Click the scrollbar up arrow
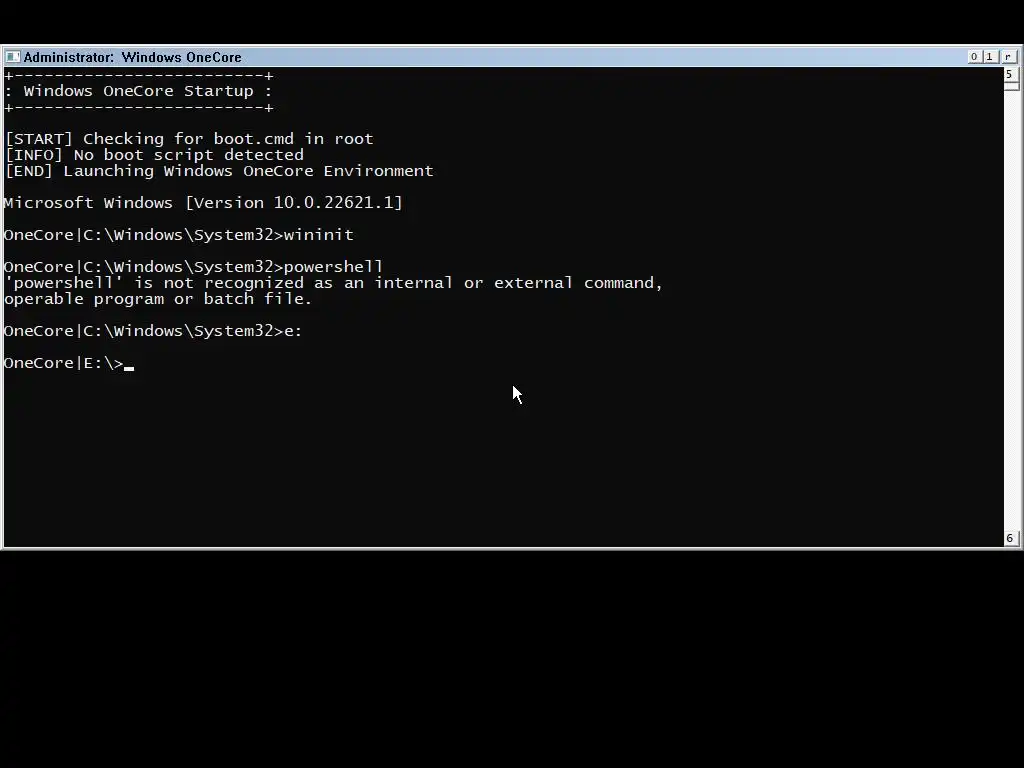Image resolution: width=1024 pixels, height=768 pixels. [x=1010, y=74]
